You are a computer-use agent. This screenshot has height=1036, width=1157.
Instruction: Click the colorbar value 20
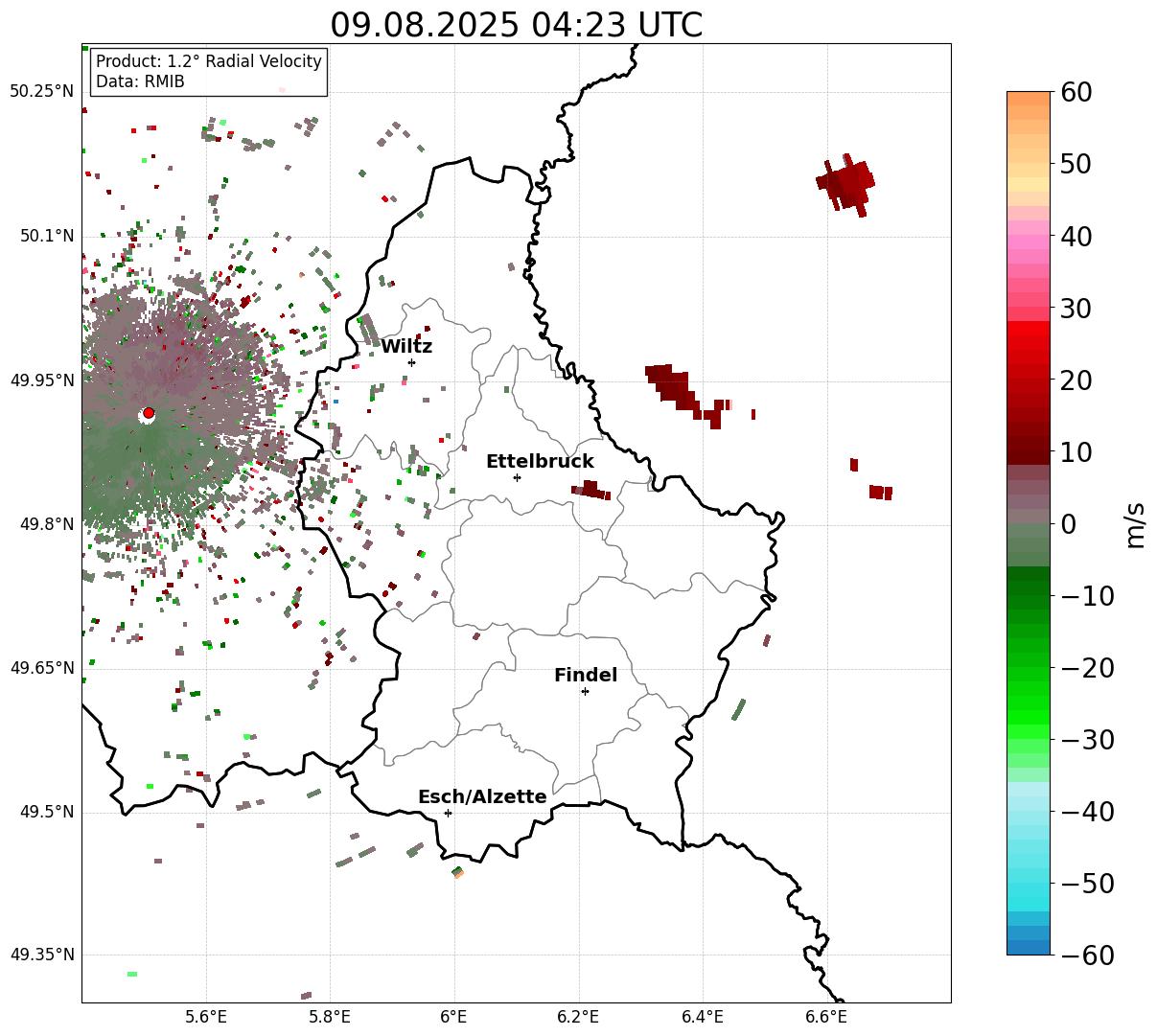[1076, 380]
